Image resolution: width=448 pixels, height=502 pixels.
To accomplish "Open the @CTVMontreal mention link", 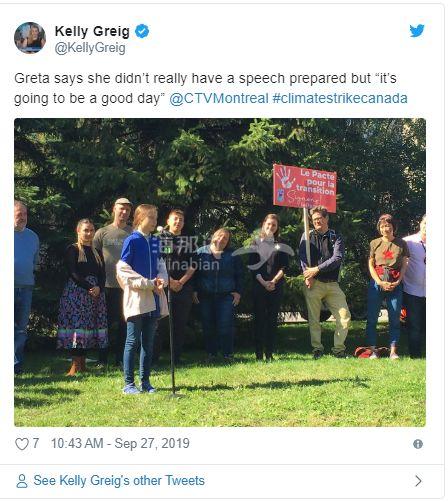I will [219, 98].
